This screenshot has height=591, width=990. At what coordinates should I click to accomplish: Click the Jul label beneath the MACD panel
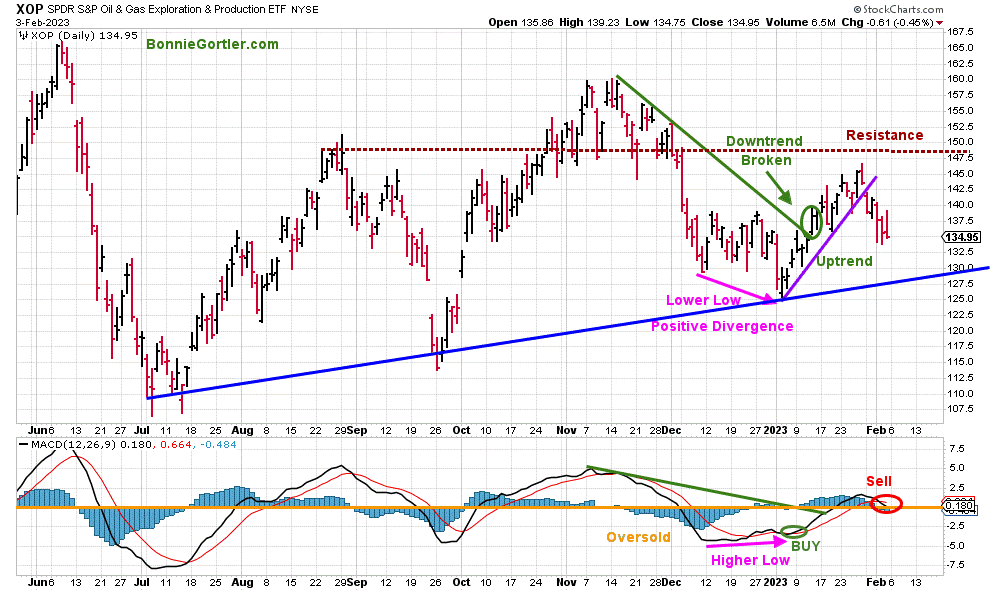click(x=141, y=582)
